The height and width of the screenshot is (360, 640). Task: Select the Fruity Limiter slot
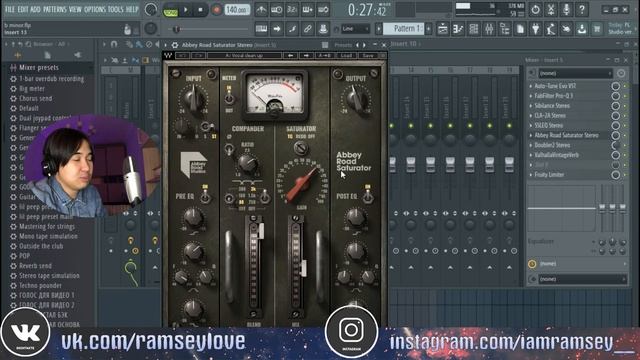coord(549,175)
